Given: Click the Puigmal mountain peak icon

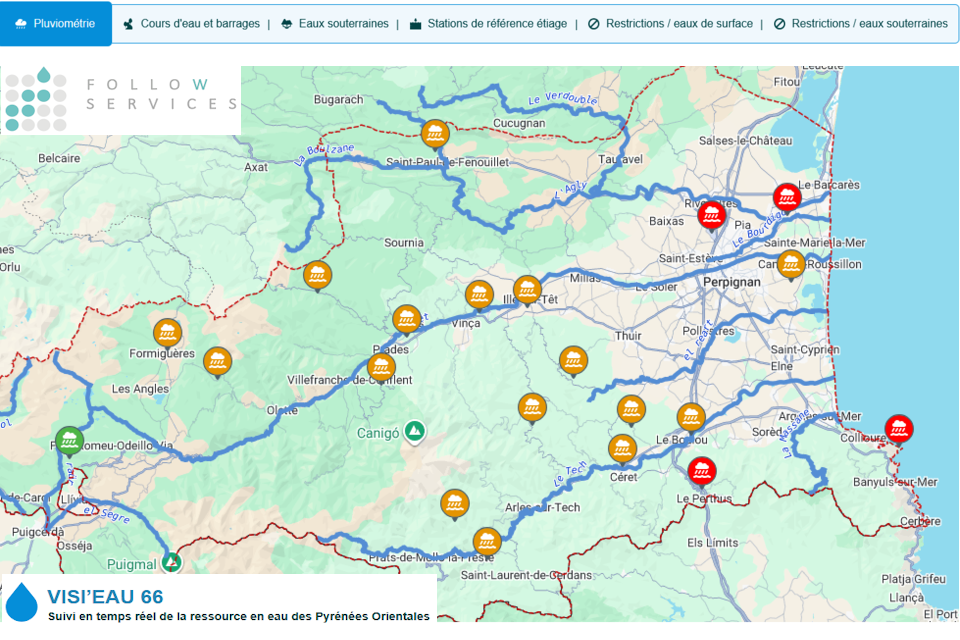Looking at the screenshot, I should point(173,562).
